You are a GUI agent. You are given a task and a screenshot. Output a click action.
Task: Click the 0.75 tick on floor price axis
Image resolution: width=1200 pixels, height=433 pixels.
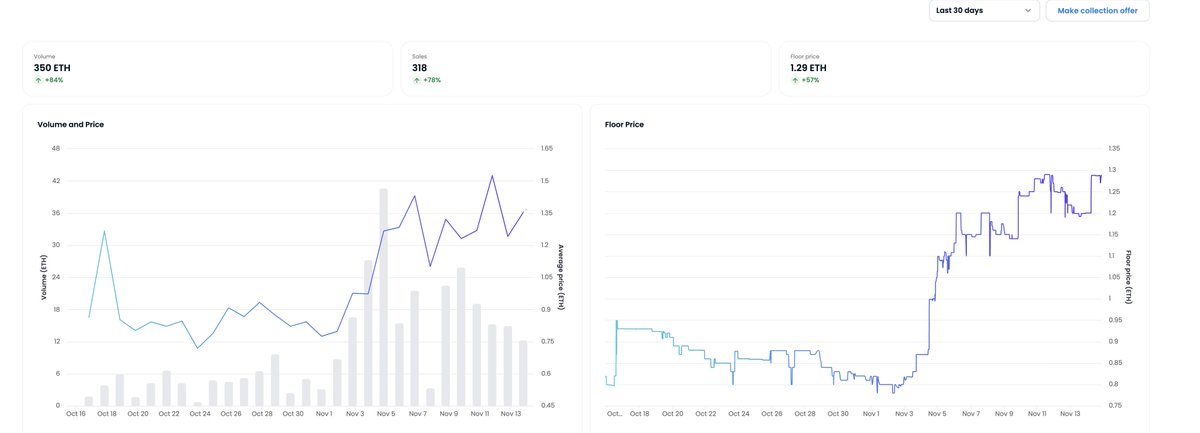click(x=1114, y=406)
